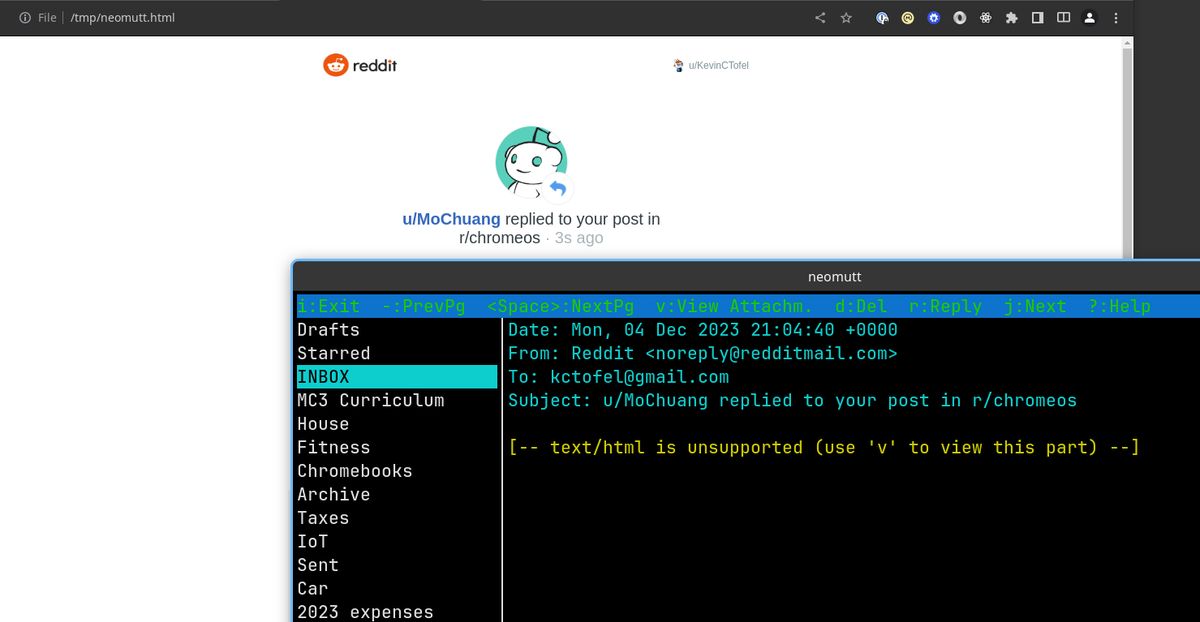The image size is (1200, 622).
Task: Open the Drafts mailbox in neomutt
Action: [328, 330]
